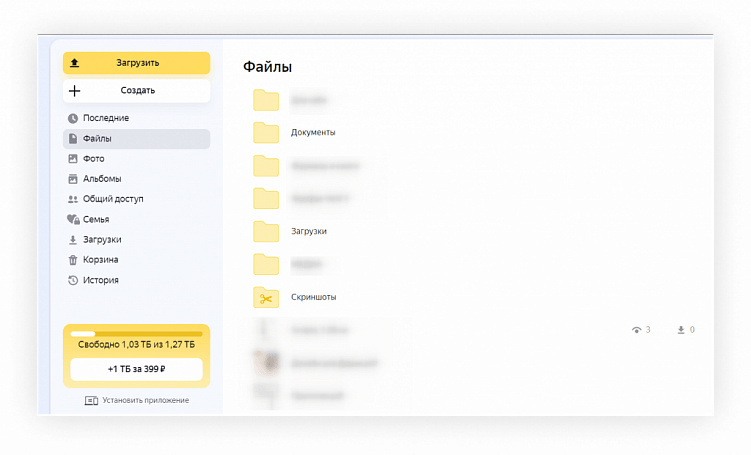Select Файлы in the sidebar
The image size is (751, 455).
click(137, 138)
